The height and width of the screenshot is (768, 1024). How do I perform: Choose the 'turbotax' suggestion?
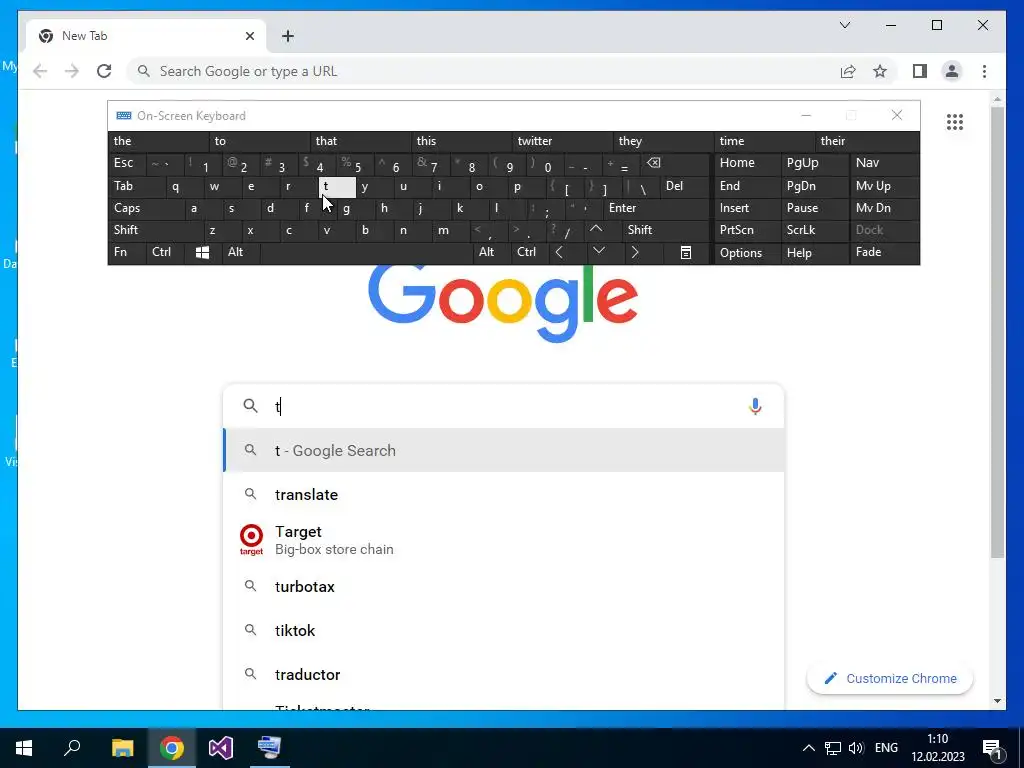(x=504, y=586)
